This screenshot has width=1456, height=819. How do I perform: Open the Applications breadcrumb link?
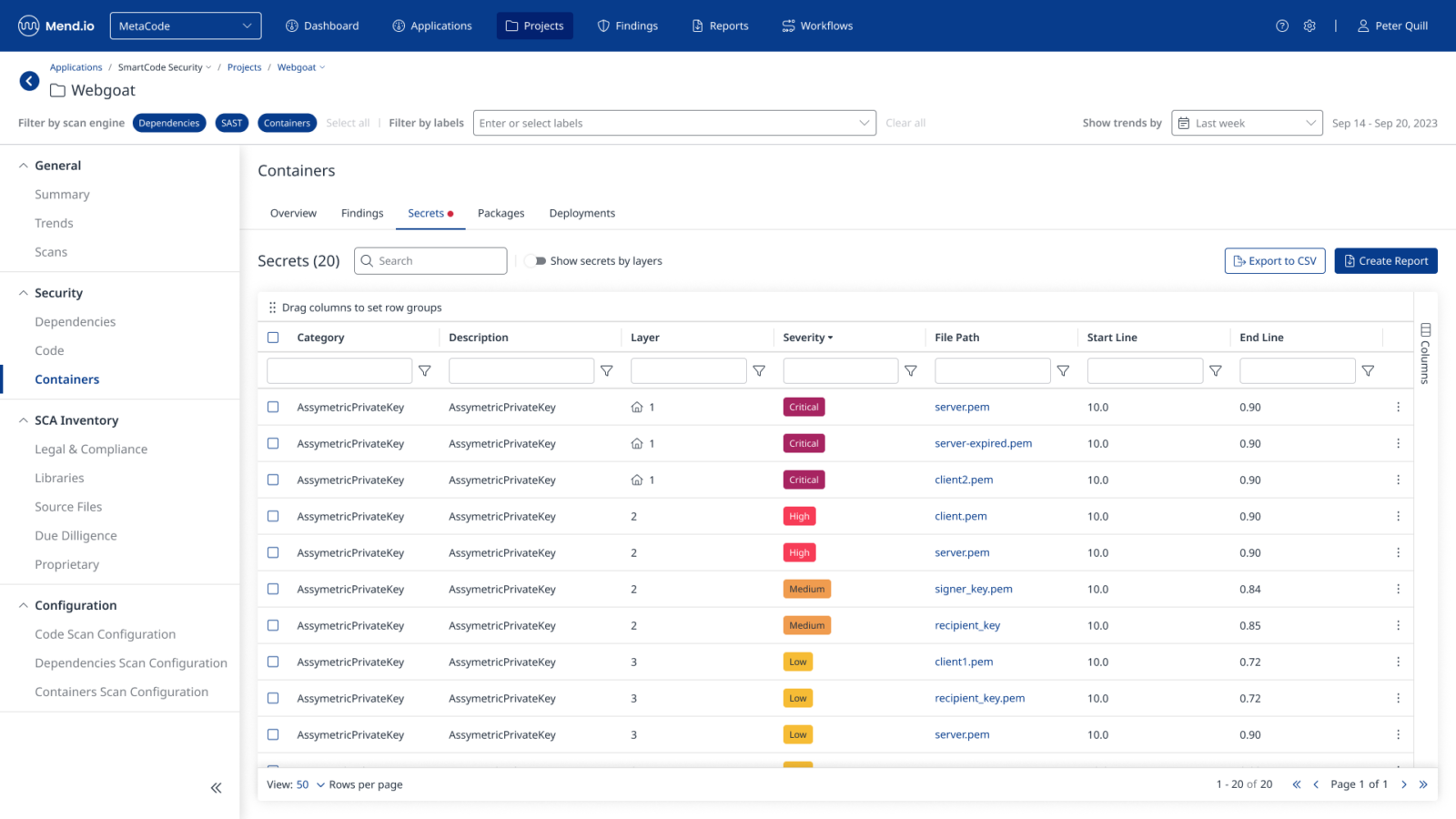click(76, 67)
